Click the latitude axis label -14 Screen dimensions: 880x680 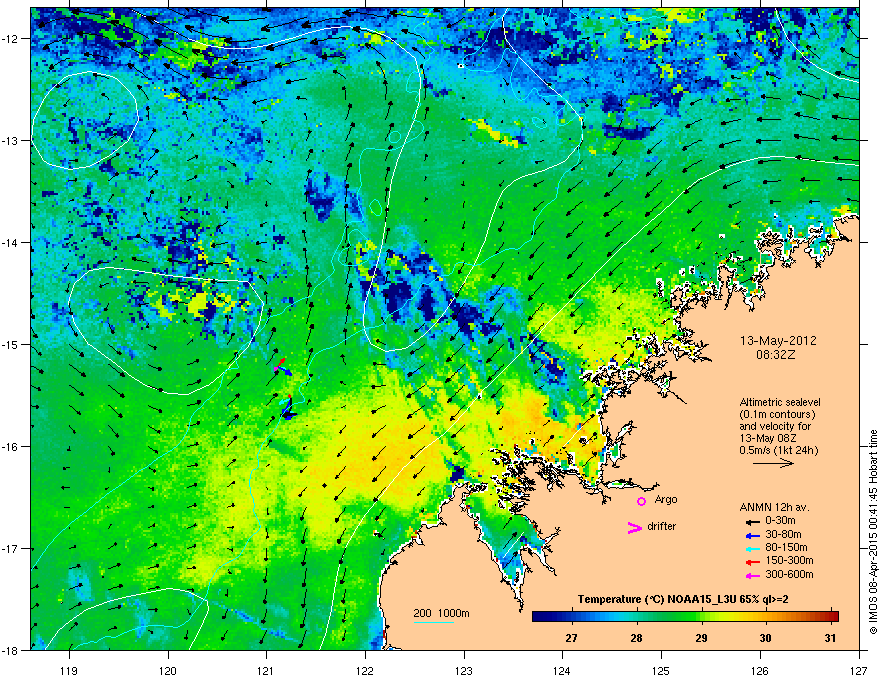point(10,242)
